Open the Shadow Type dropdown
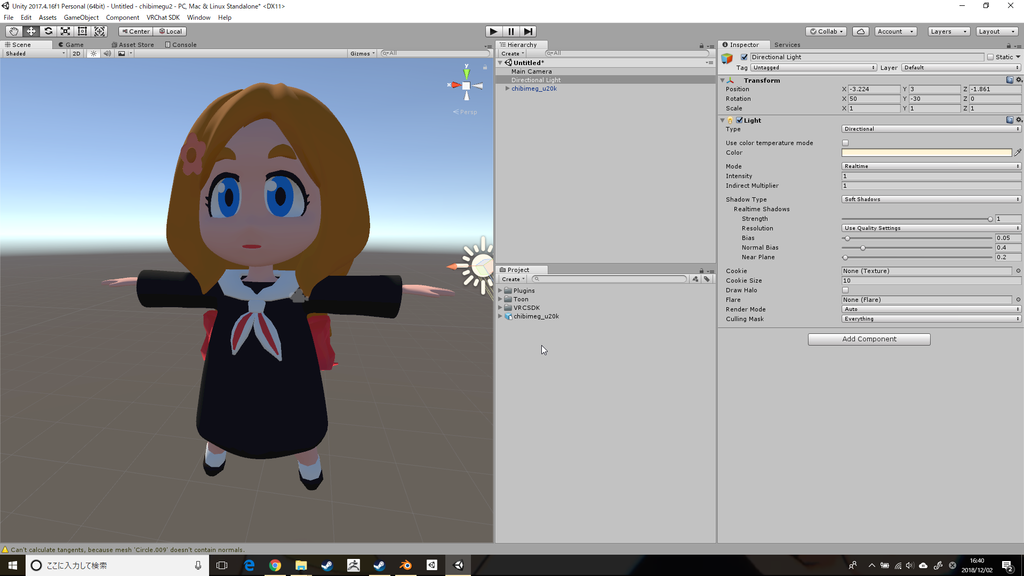The height and width of the screenshot is (576, 1024). (931, 199)
